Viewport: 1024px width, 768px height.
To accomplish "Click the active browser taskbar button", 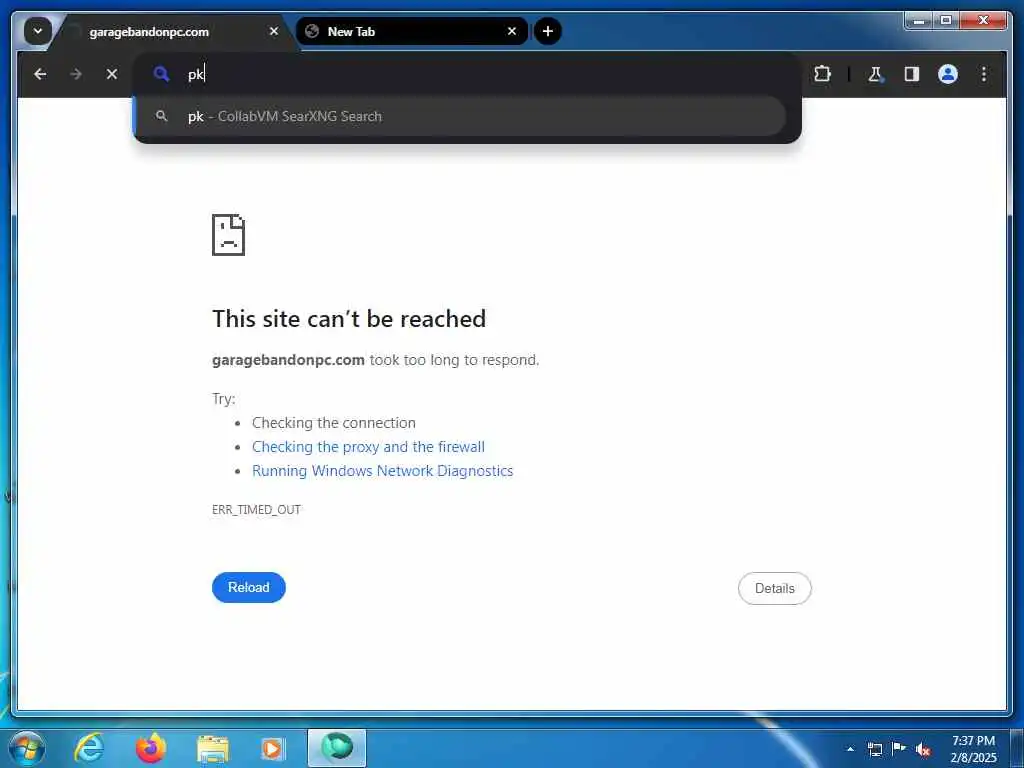I will (x=337, y=748).
